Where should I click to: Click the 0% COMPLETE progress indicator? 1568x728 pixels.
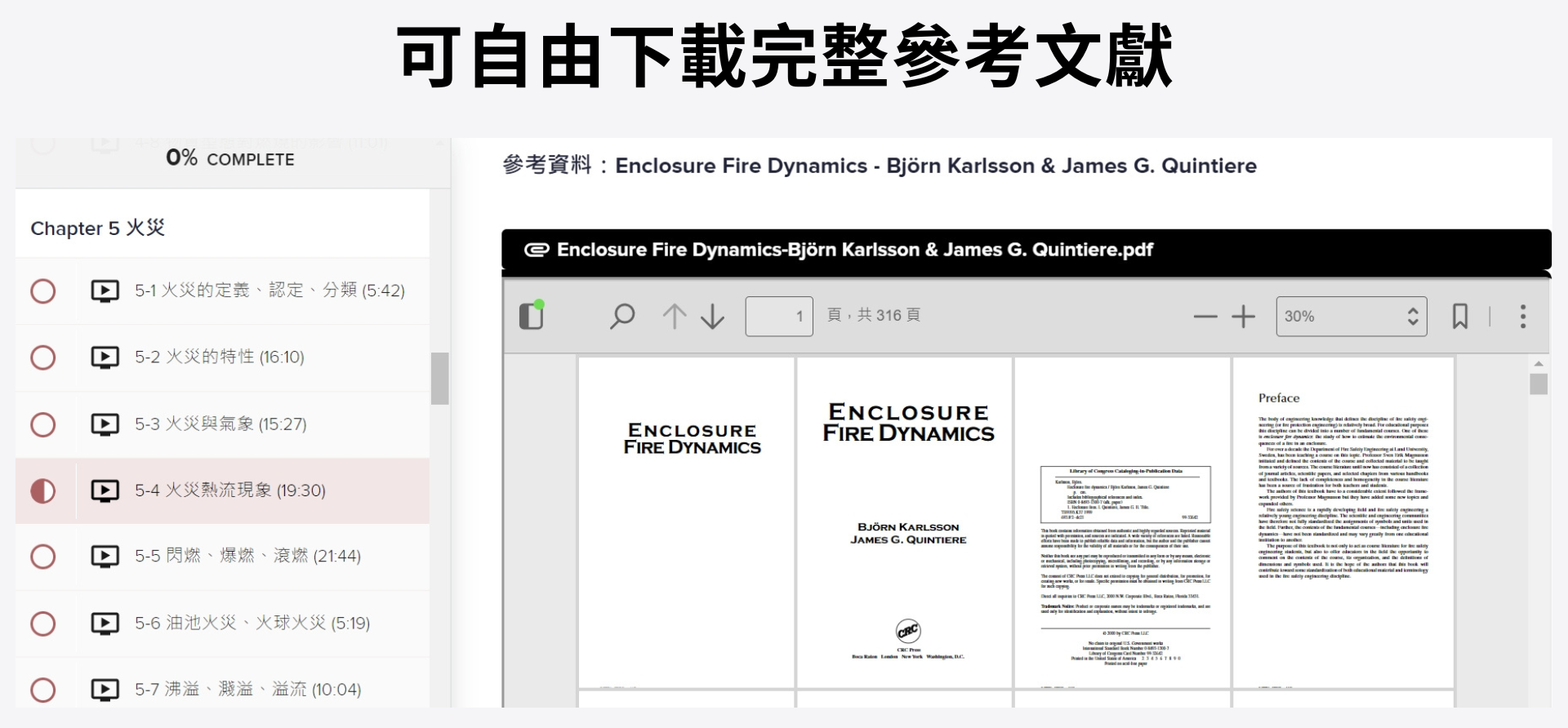point(230,158)
